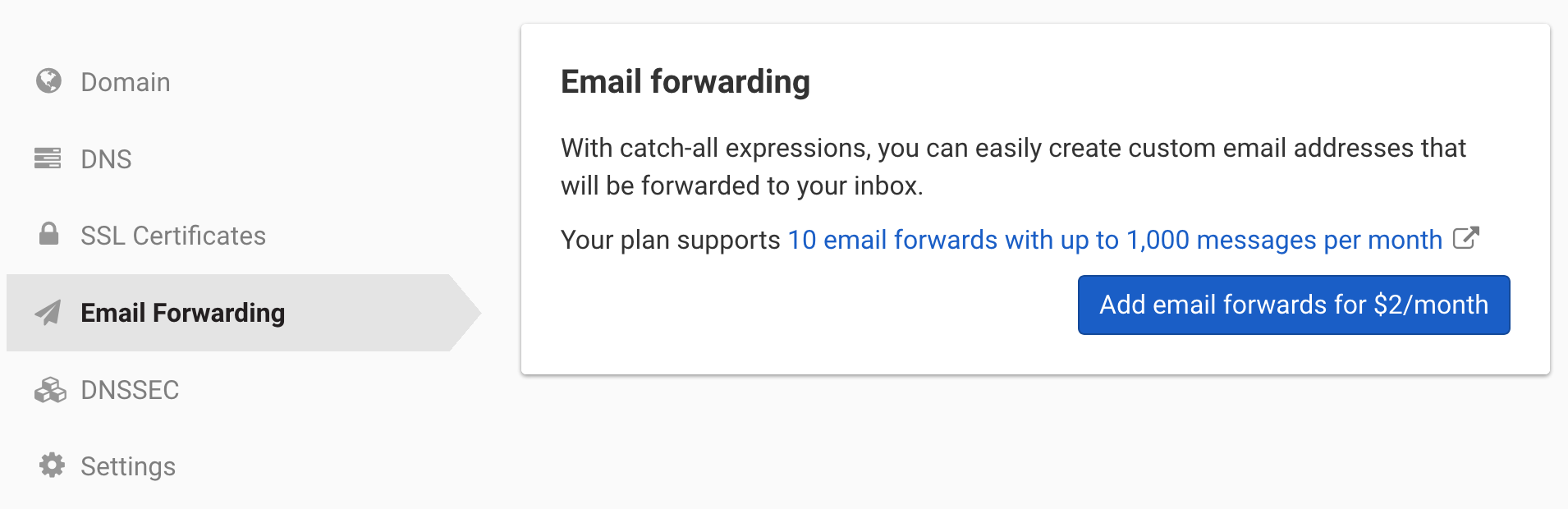
Task: Open the Domain section in sidebar
Action: click(x=125, y=82)
